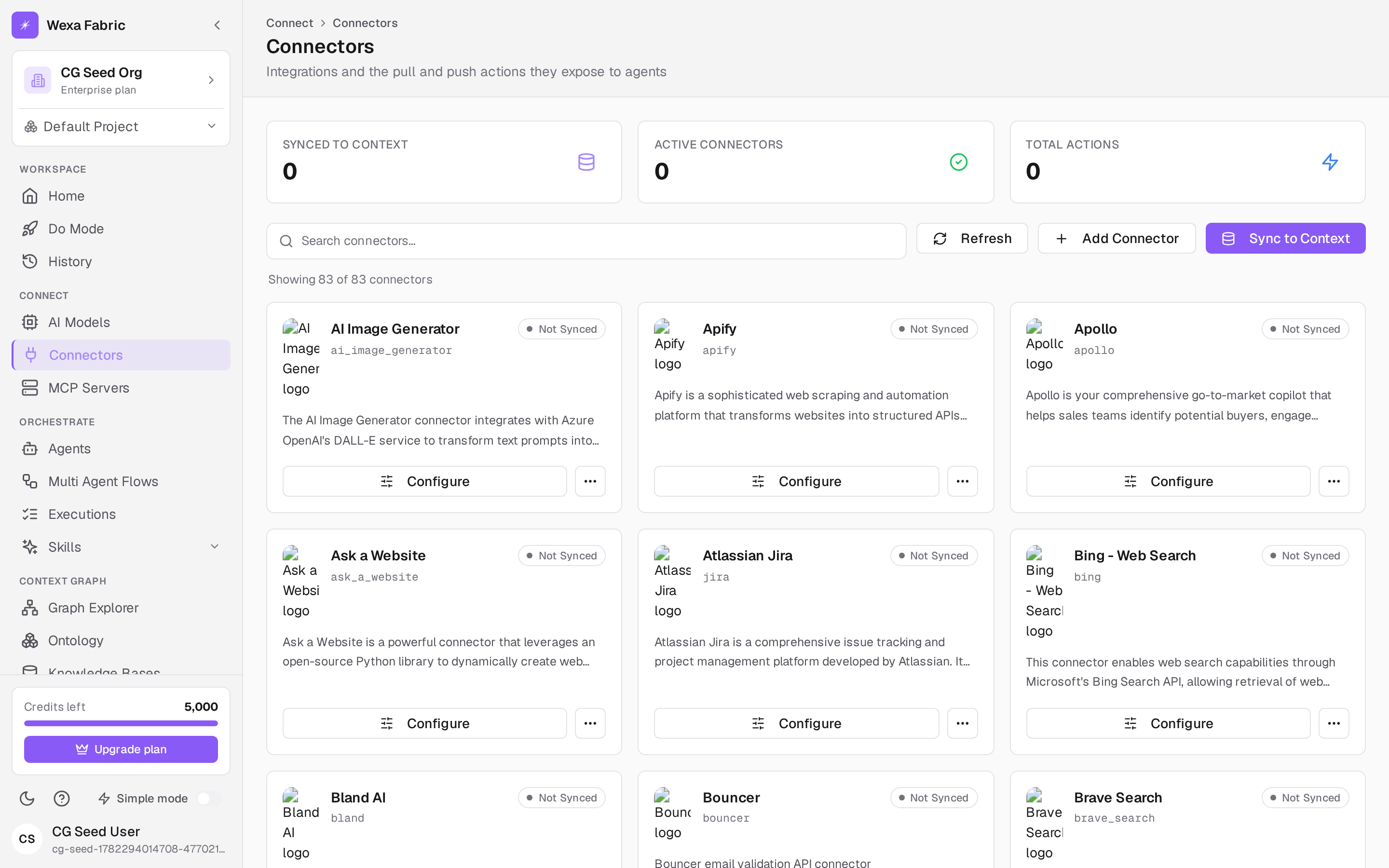Click the ai_image_generator identifier text

[x=391, y=350]
